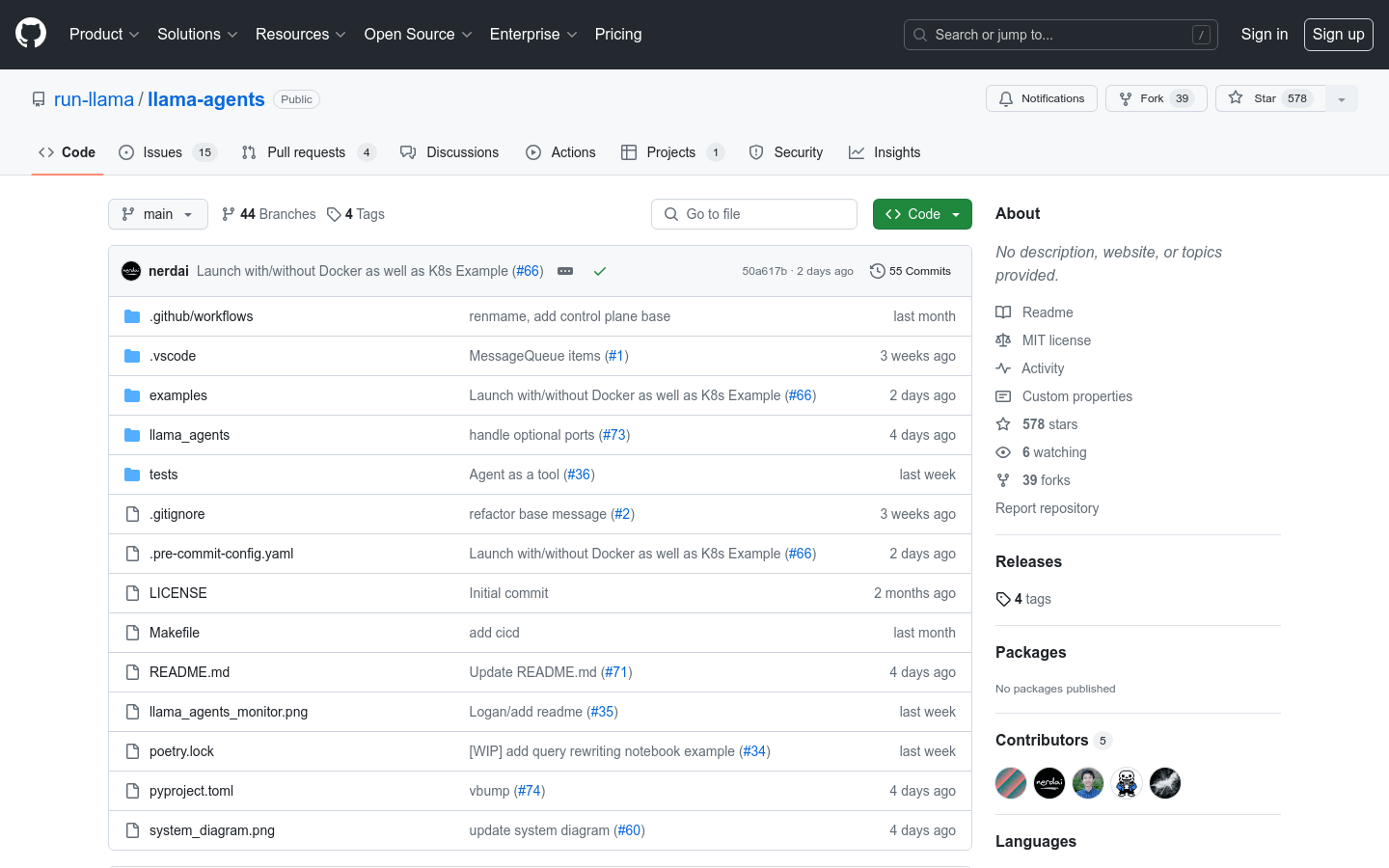Open the Solutions dropdown menu
Screen dimensions: 1389x868
[x=197, y=34]
